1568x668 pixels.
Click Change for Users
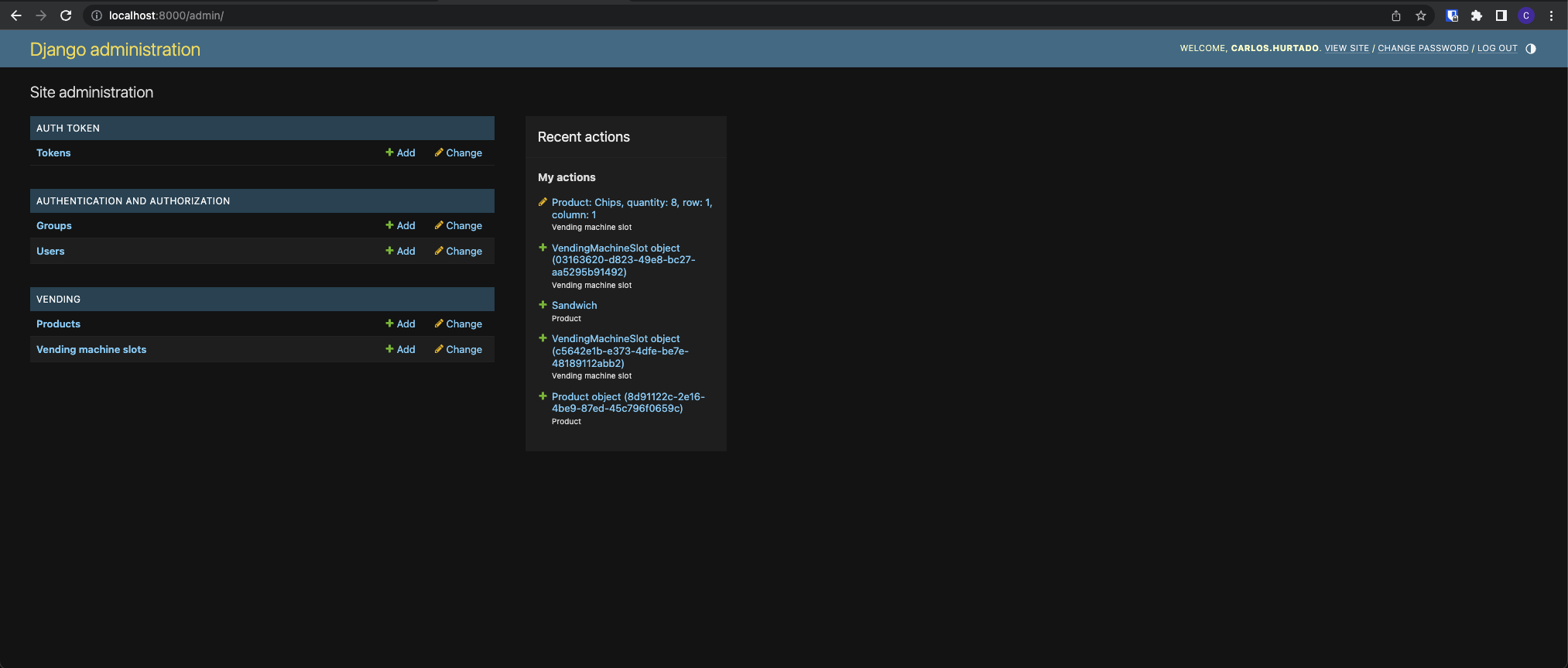click(458, 252)
